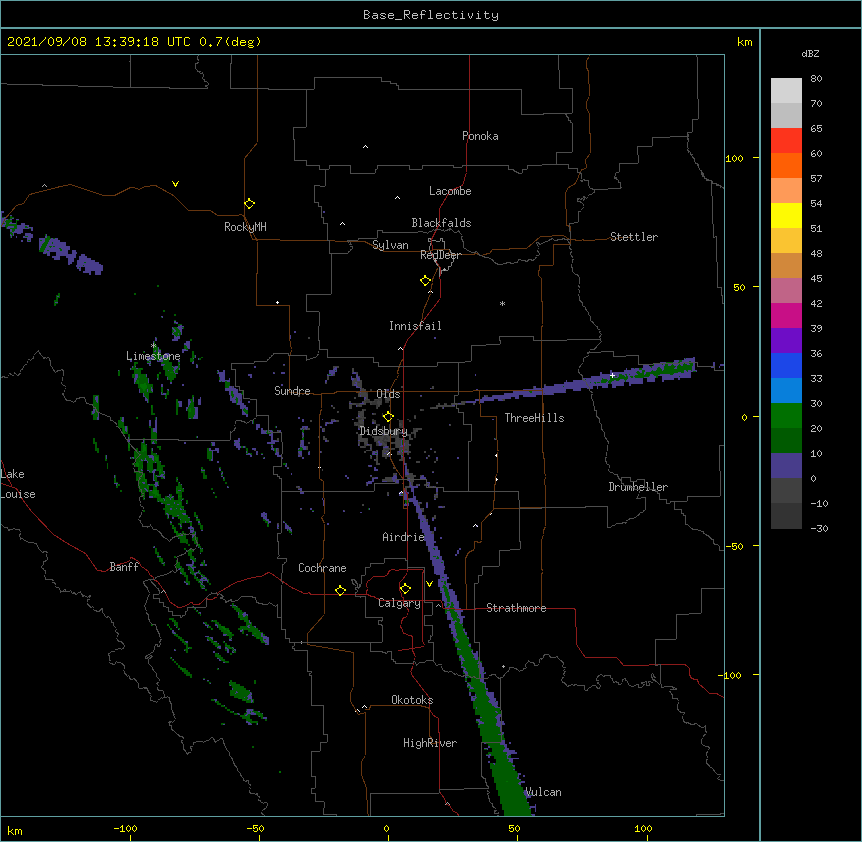Click the yellow diamond radar marker near Olds
862x842 pixels.
point(388,416)
